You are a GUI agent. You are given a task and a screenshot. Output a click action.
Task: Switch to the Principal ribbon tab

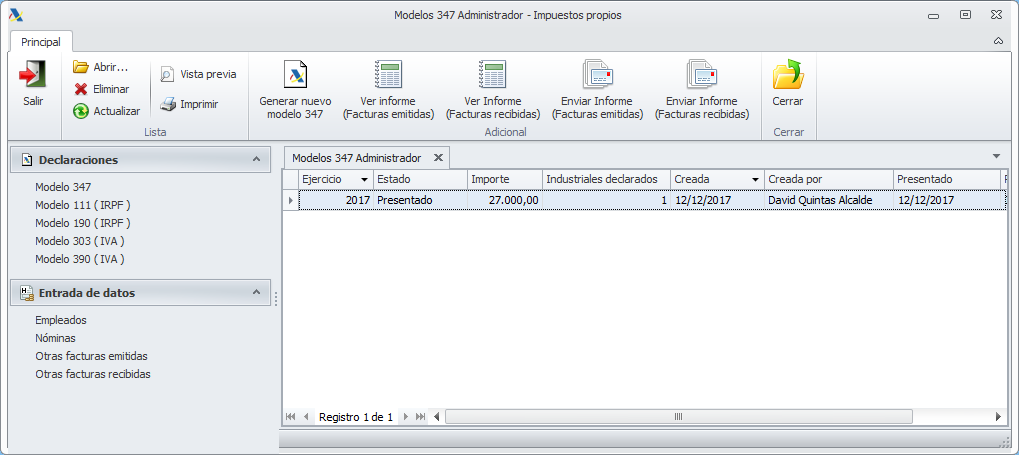click(x=41, y=42)
